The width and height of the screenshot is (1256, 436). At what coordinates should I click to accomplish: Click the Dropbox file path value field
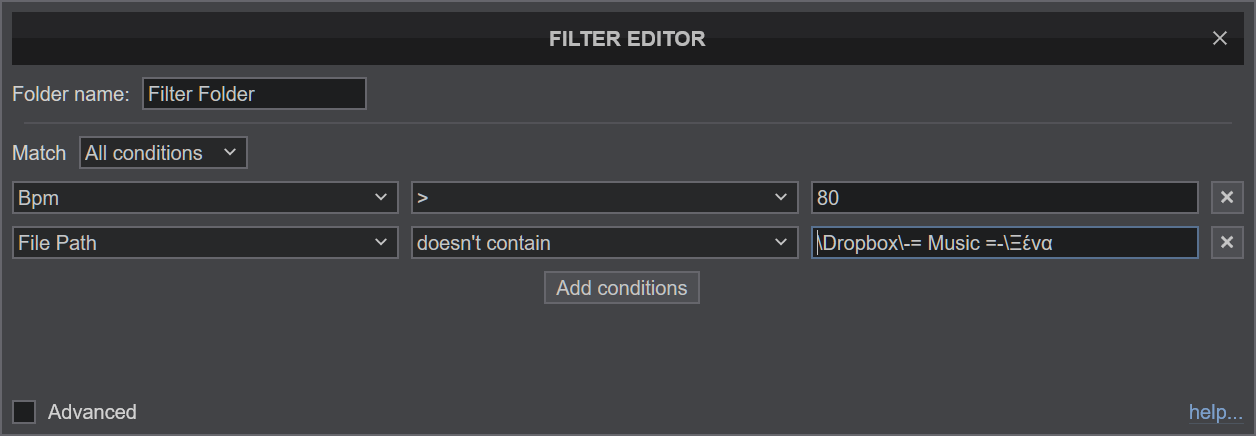(1004, 242)
